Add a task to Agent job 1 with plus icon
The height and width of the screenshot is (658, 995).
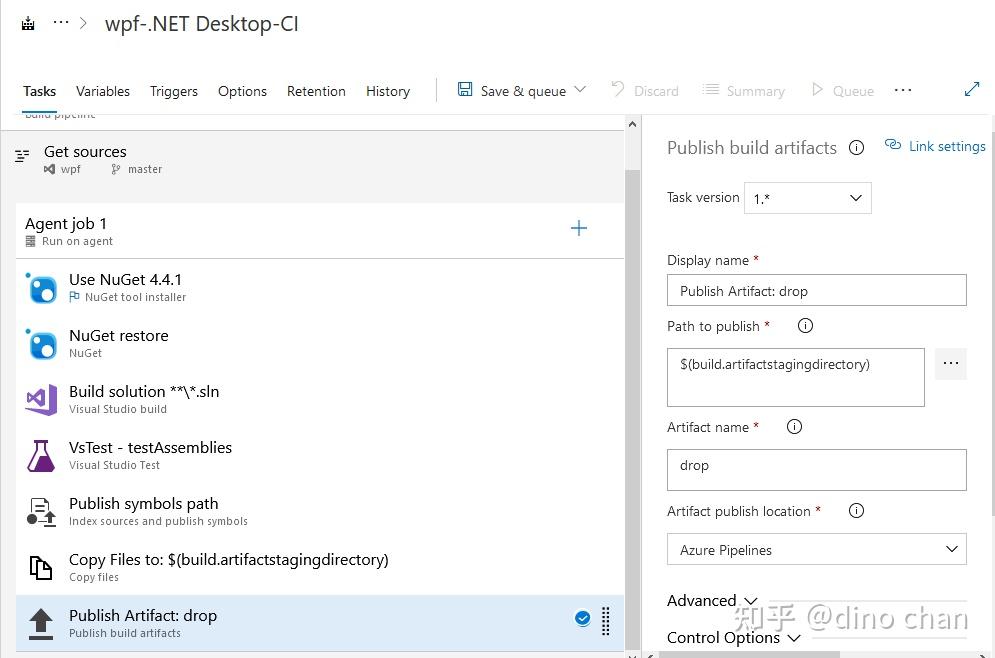(x=579, y=228)
